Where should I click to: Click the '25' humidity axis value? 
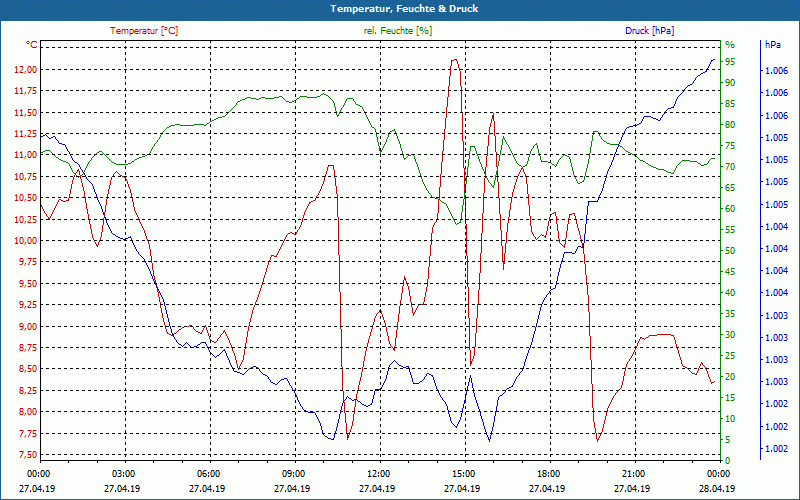click(730, 356)
